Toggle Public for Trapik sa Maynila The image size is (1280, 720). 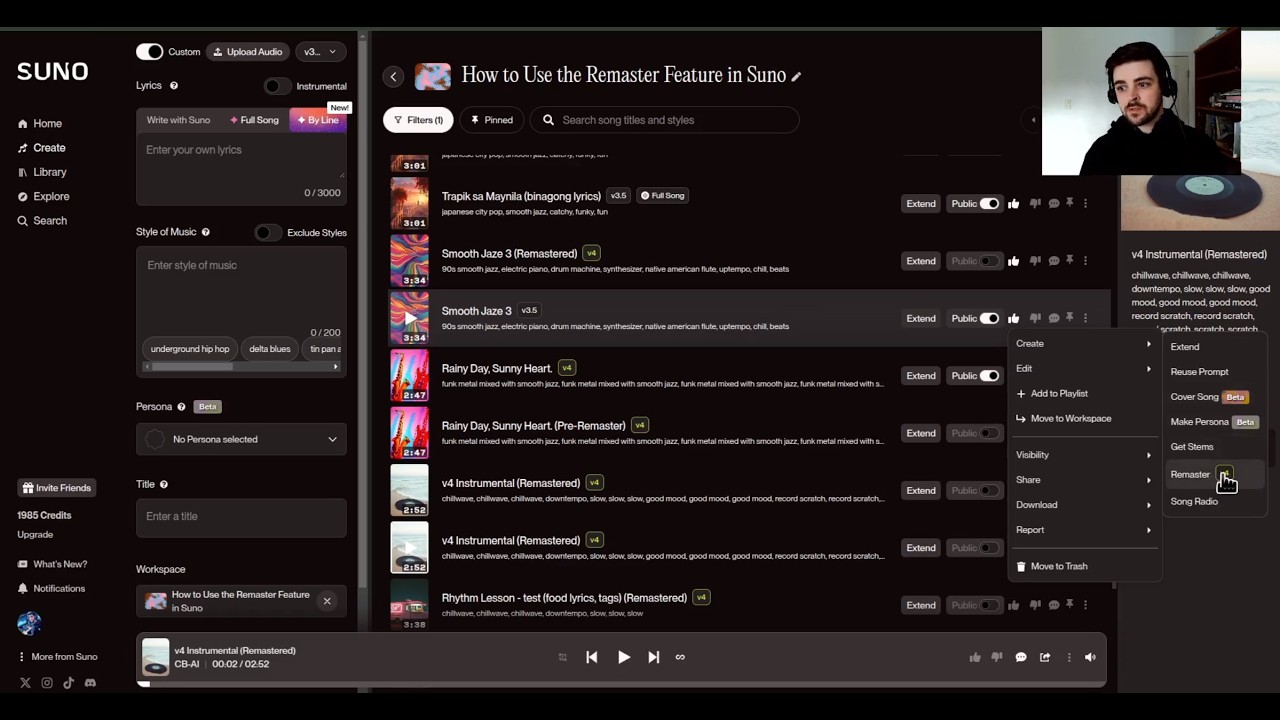point(989,204)
